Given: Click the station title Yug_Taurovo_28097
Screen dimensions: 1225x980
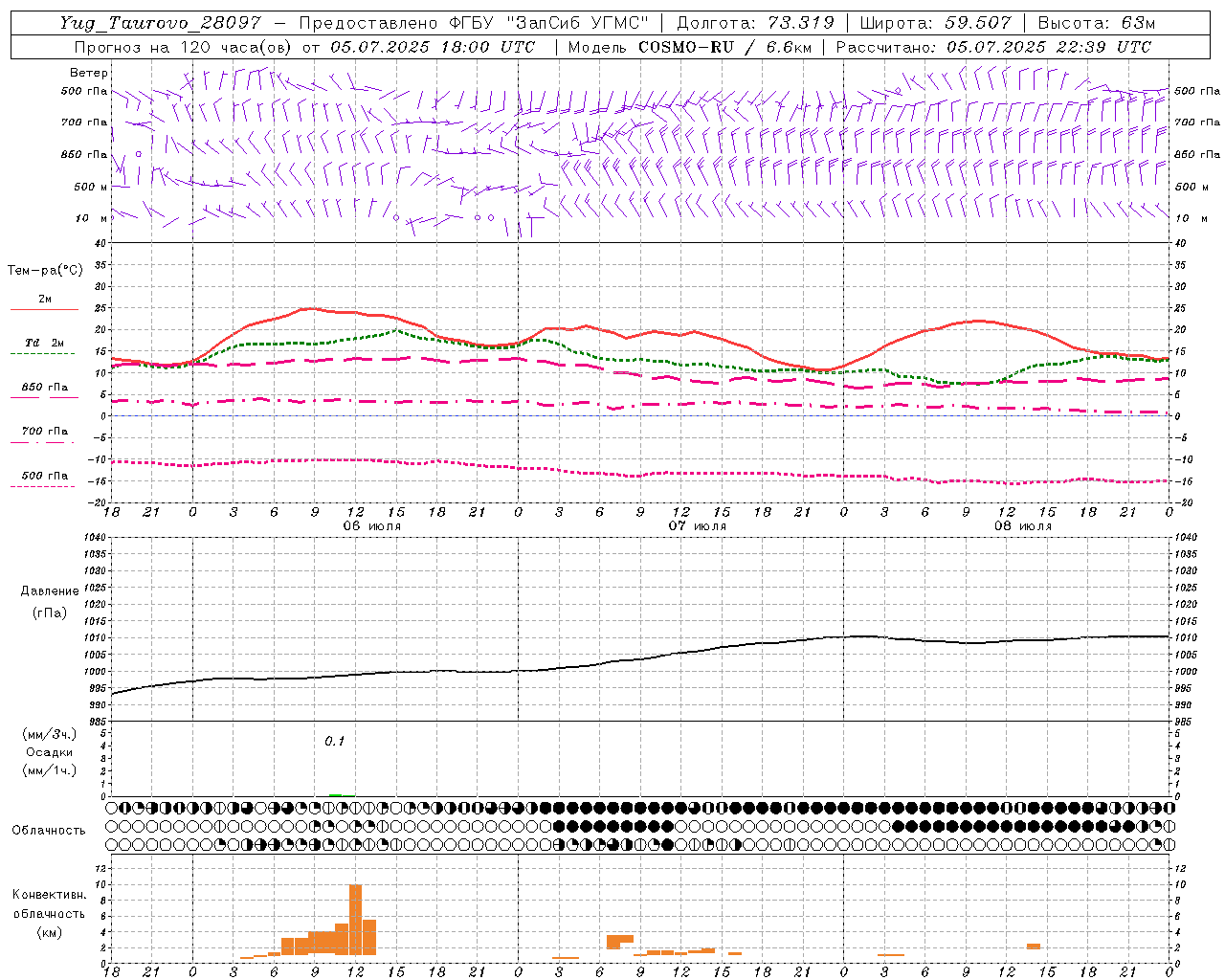Looking at the screenshot, I should 160,23.
